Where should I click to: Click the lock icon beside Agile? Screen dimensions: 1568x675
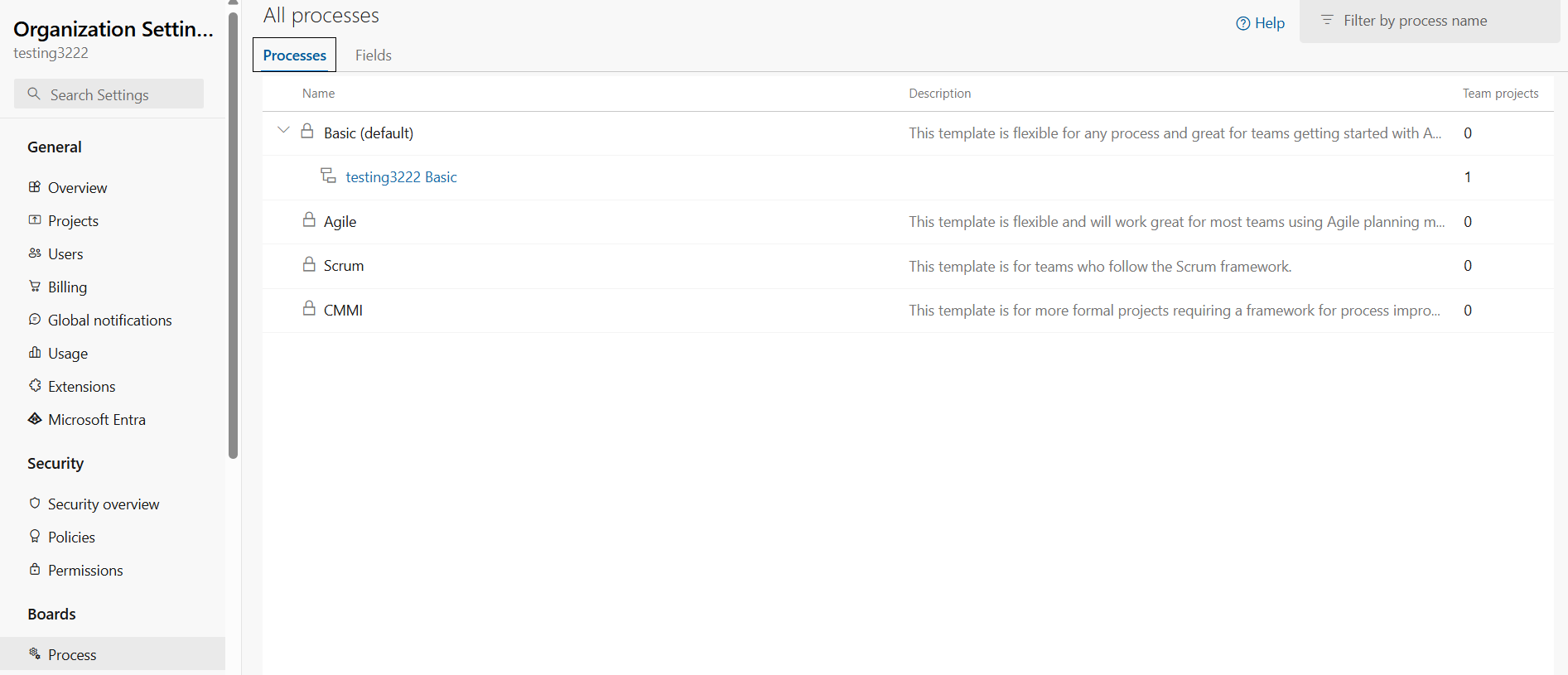pos(309,219)
